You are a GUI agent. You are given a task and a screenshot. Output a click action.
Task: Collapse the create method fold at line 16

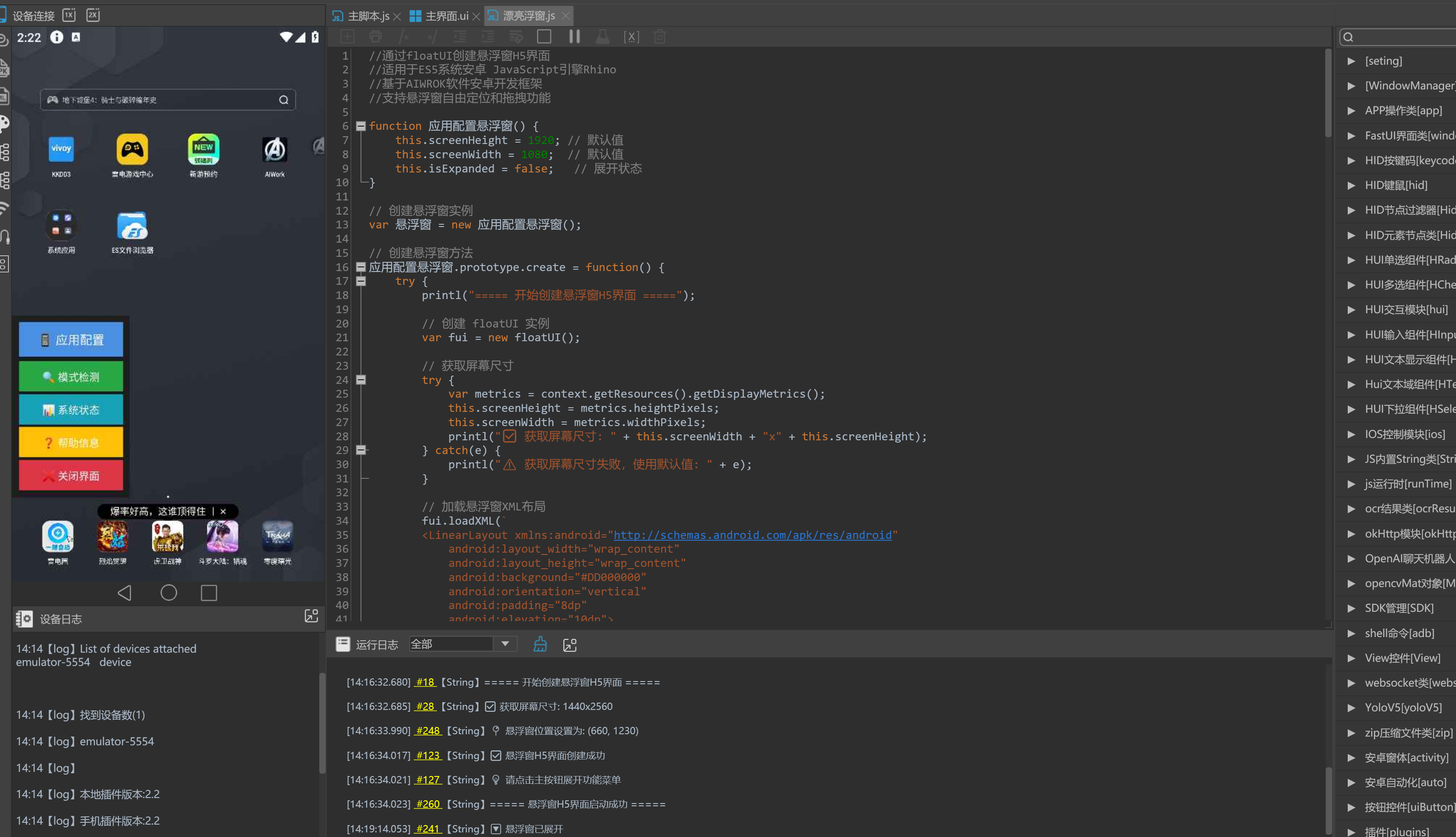361,267
